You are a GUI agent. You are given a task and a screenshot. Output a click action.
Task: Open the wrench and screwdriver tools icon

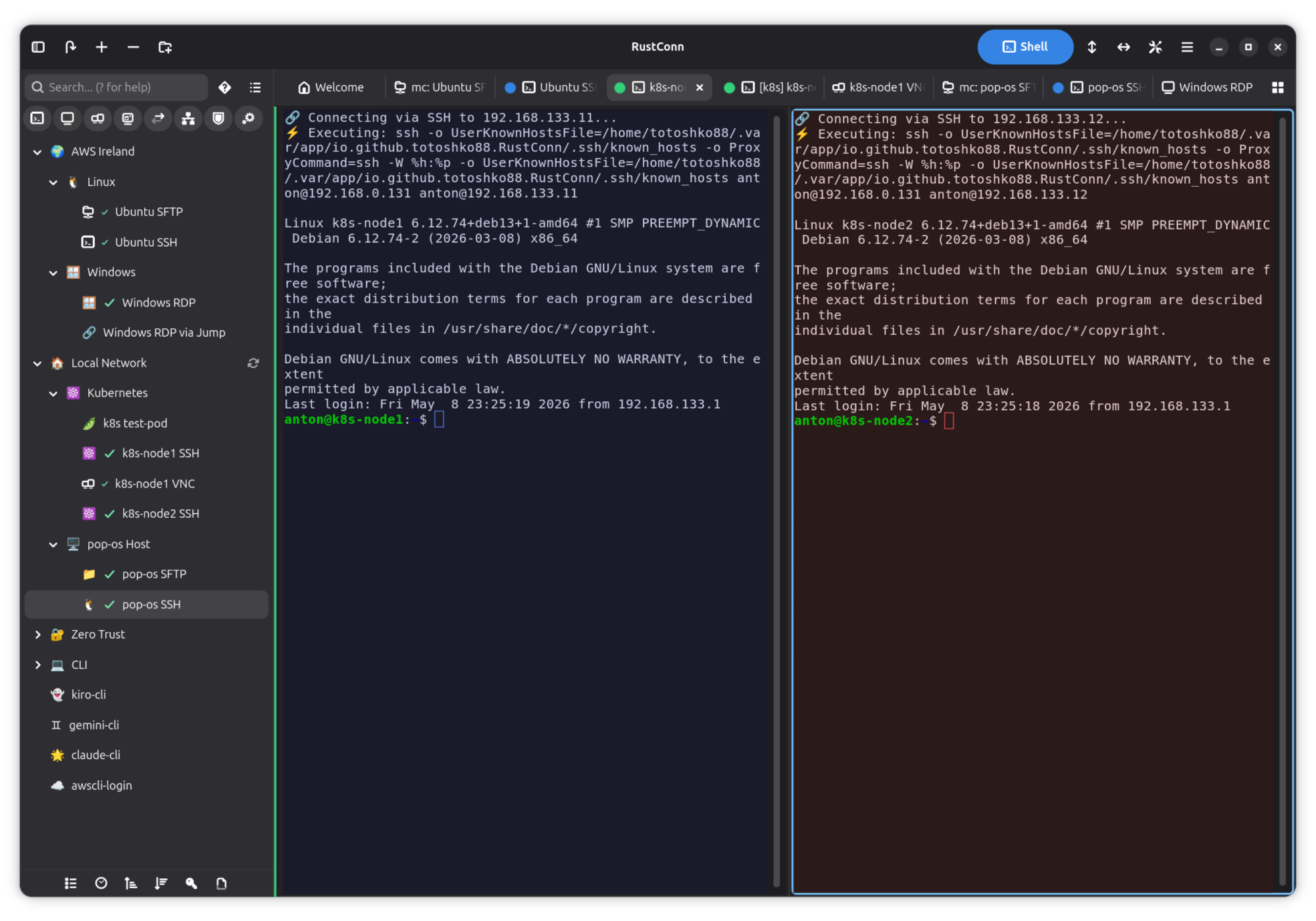[x=1155, y=47]
